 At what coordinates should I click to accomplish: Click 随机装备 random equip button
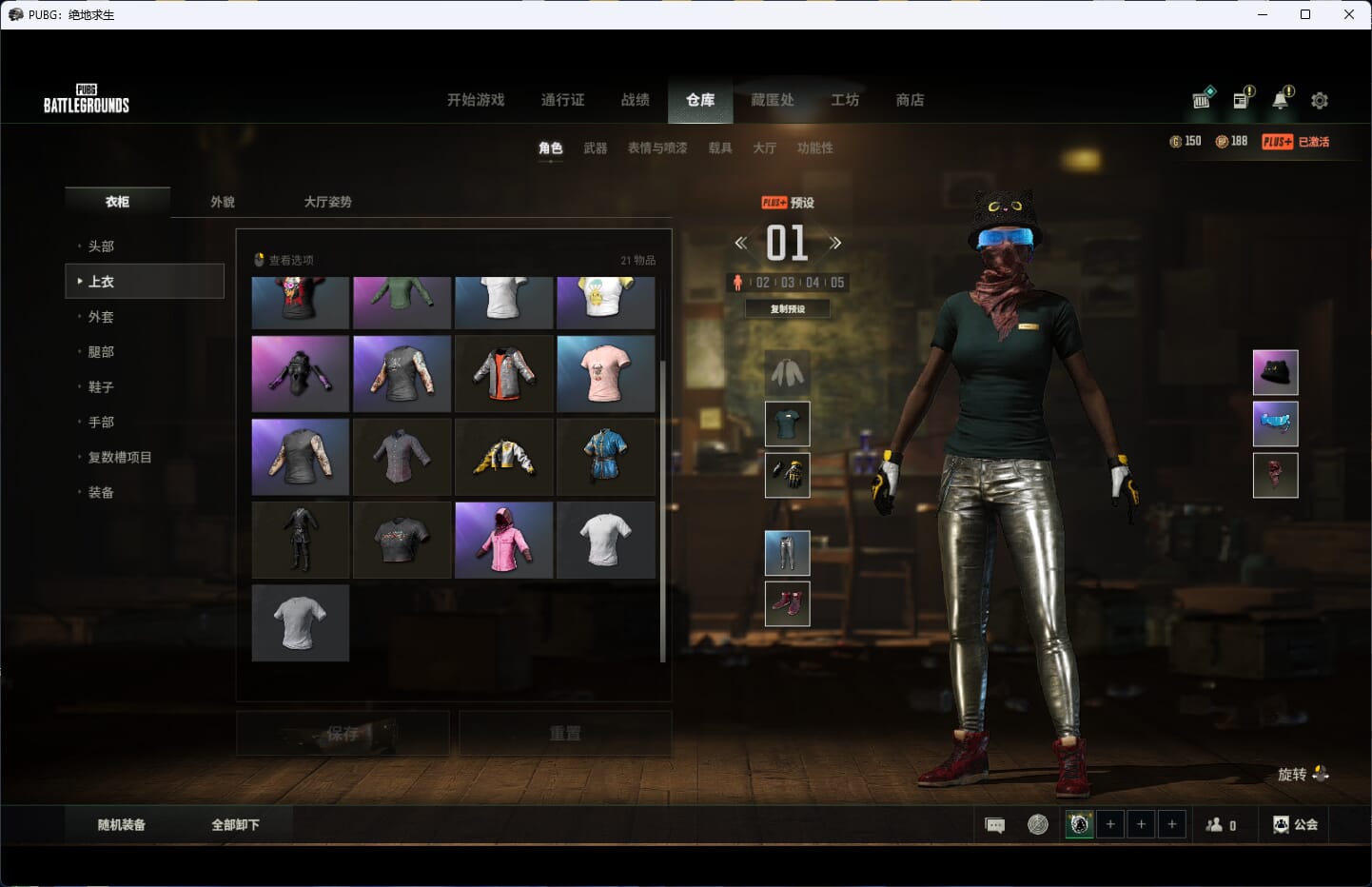coord(122,825)
